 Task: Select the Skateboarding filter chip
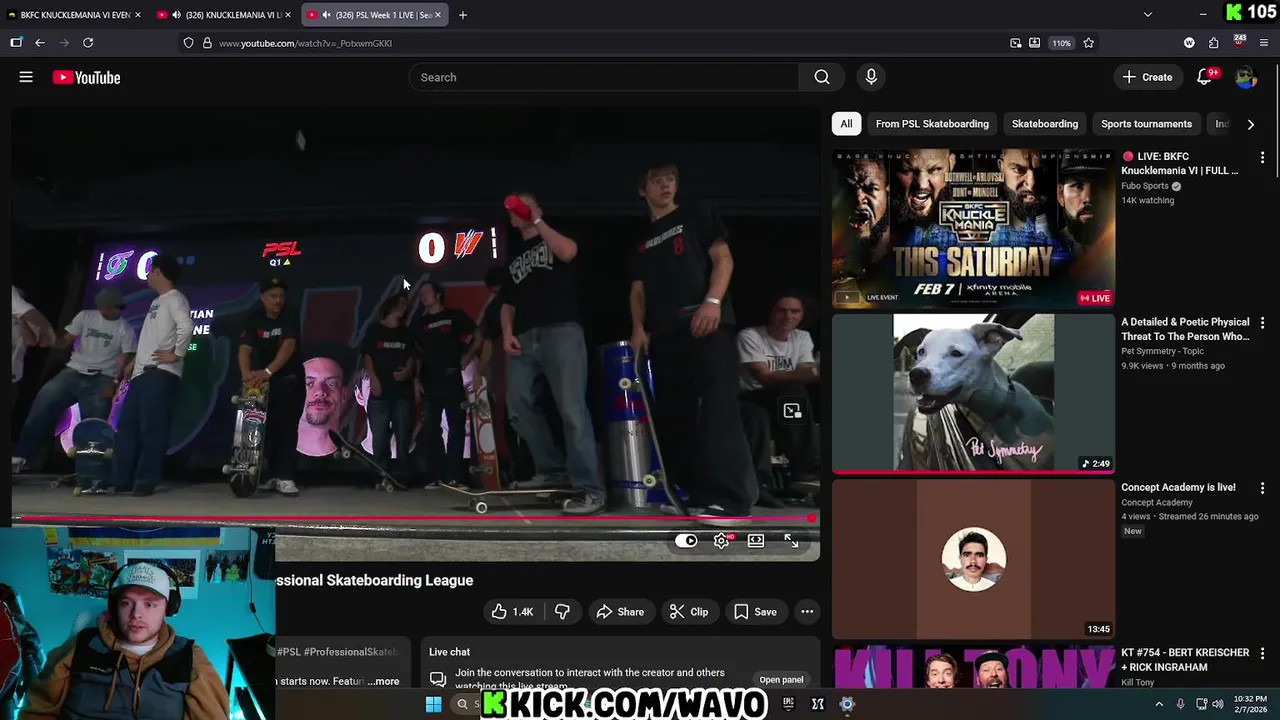click(x=1045, y=124)
